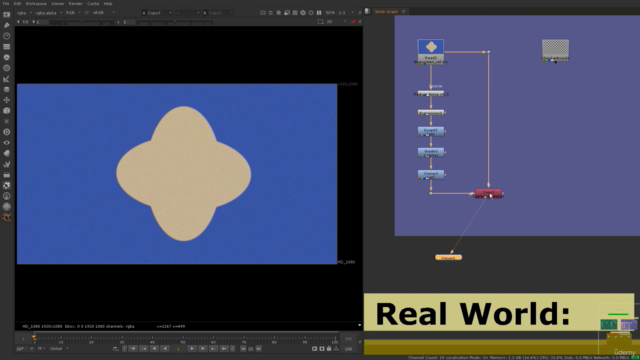640x360 pixels.
Task: Select the Grade3 node
Action: 431,153
